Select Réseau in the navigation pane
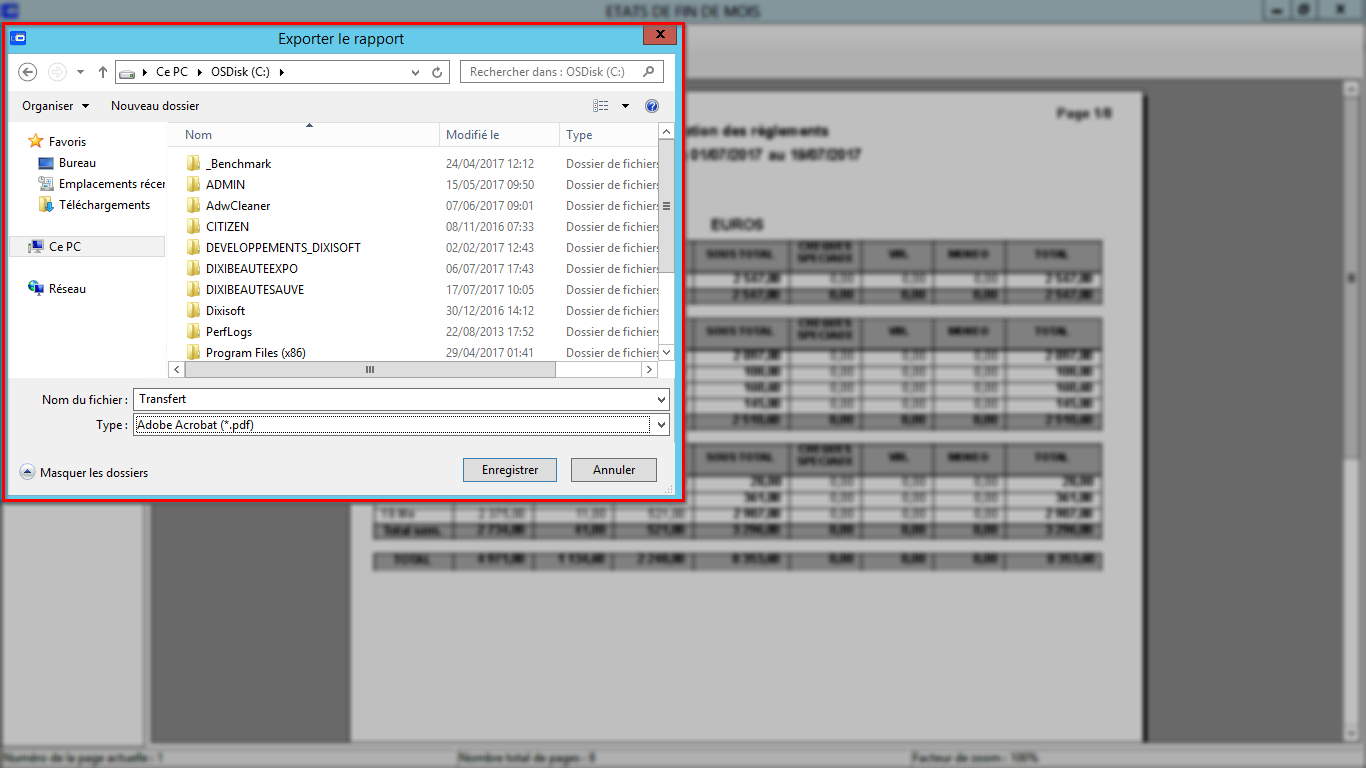This screenshot has height=768, width=1366. coord(58,289)
